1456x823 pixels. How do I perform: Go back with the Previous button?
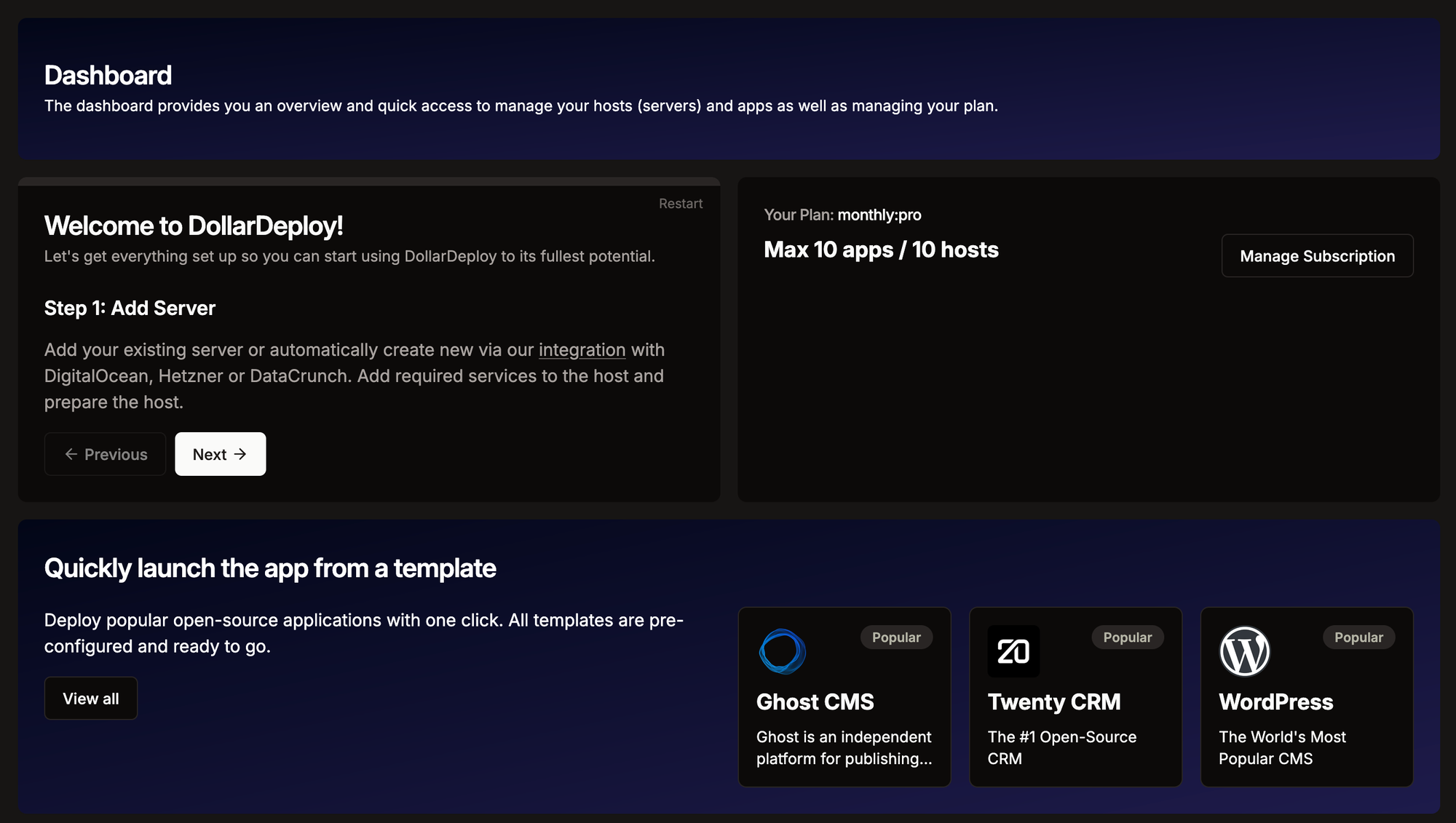point(106,454)
